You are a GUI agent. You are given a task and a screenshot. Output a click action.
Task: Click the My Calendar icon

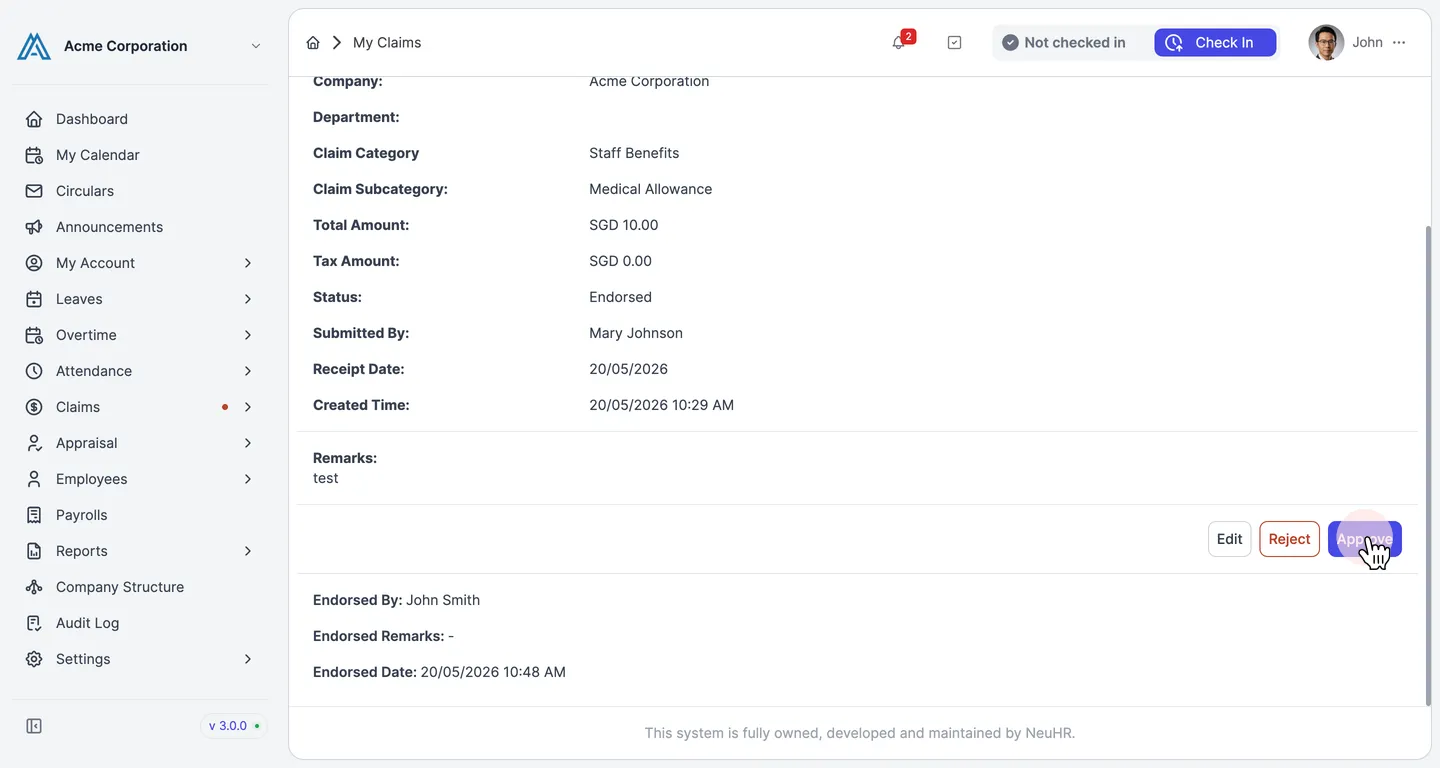(x=34, y=155)
